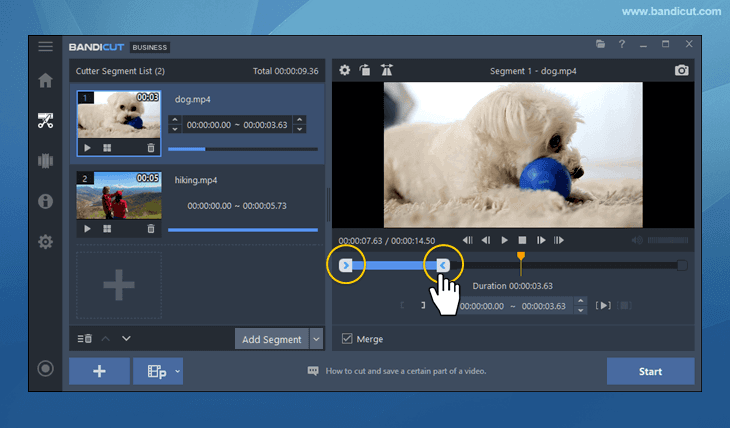
Task: Expand the Add Segment dropdown arrow
Action: tap(317, 339)
